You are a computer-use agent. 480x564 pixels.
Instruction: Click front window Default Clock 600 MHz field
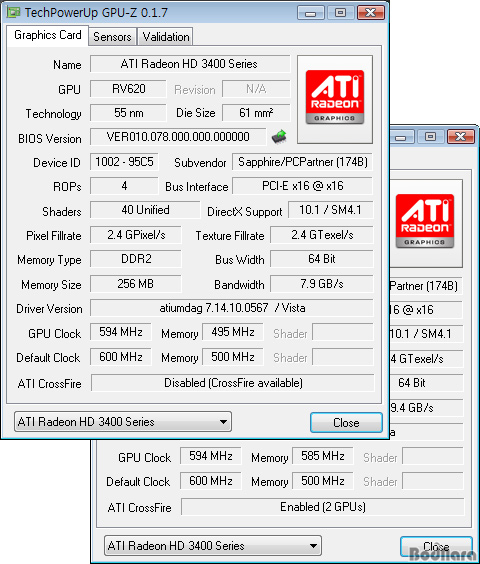pos(121,357)
